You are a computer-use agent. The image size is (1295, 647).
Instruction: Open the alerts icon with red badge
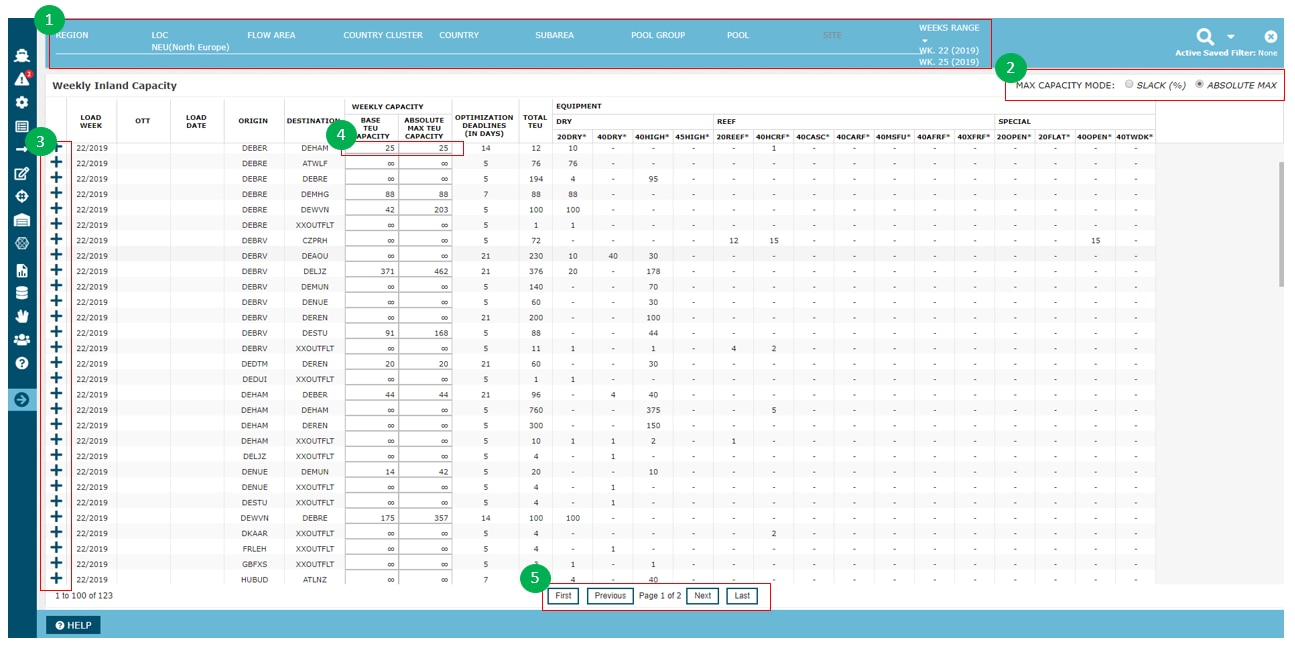coord(21,79)
